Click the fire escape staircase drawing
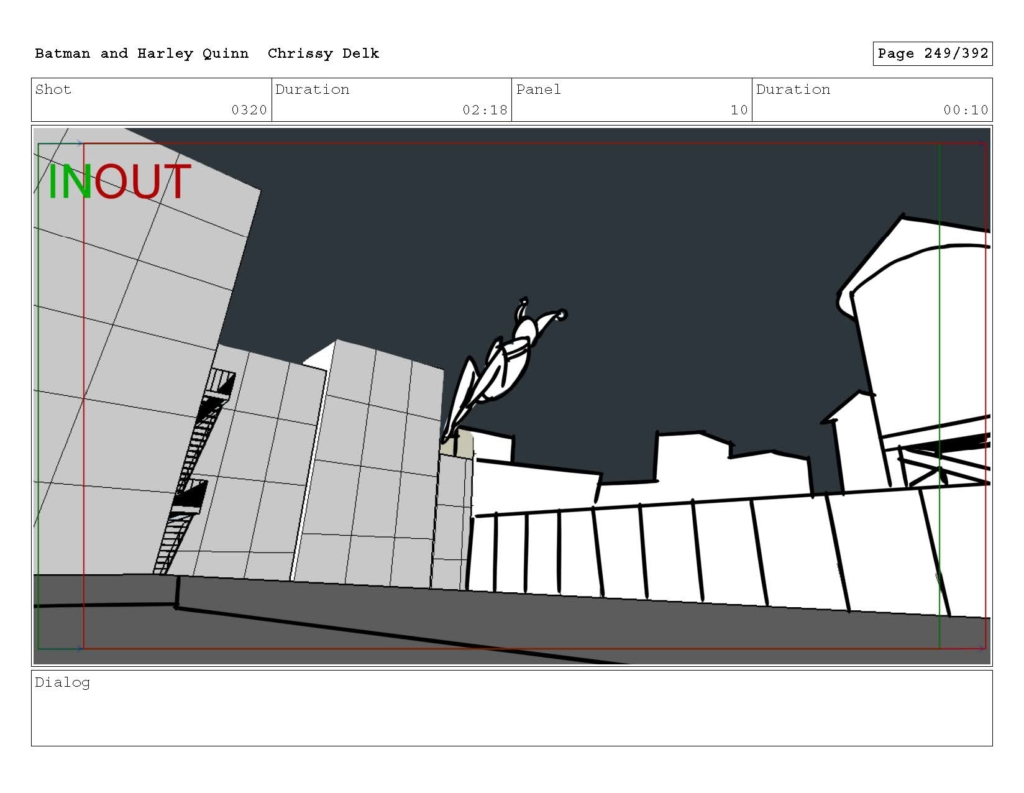Image resolution: width=1024 pixels, height=793 pixels. click(x=195, y=470)
